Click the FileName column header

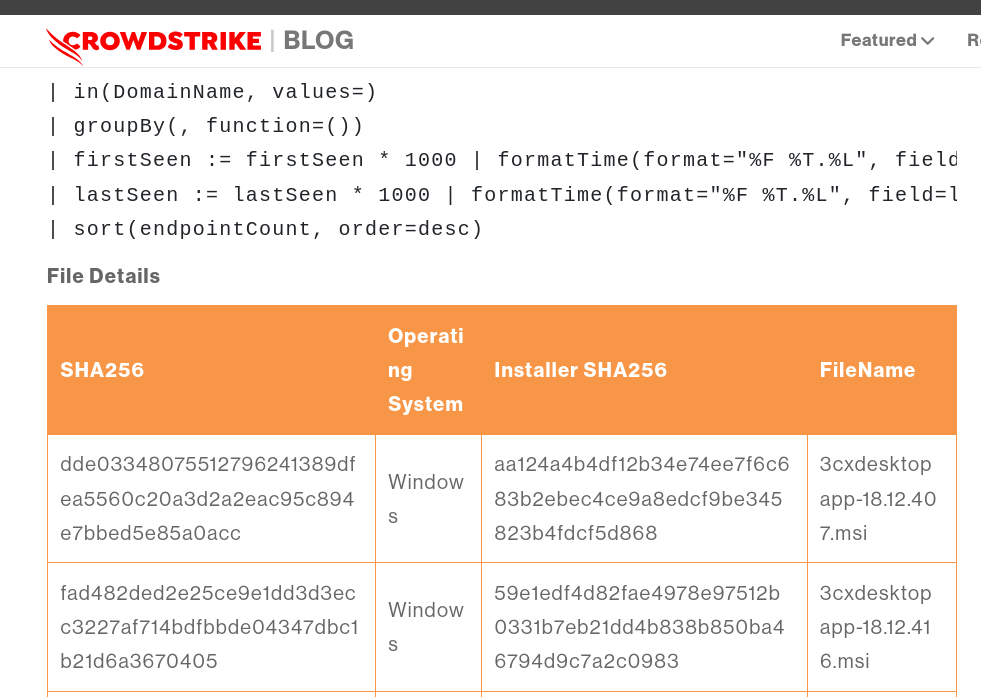pos(867,370)
